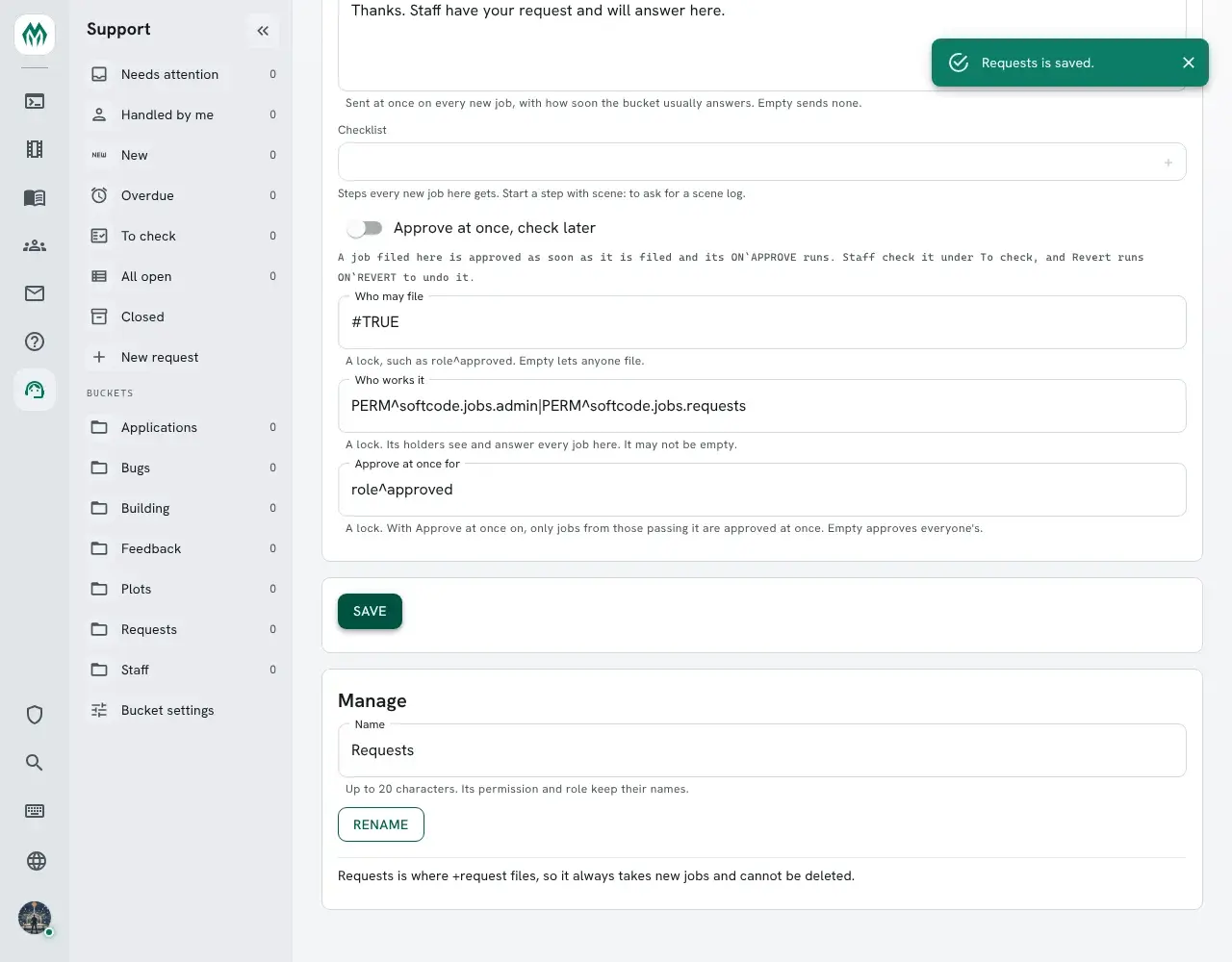This screenshot has width=1232, height=962.
Task: Open Handled by me queue
Action: (x=183, y=114)
